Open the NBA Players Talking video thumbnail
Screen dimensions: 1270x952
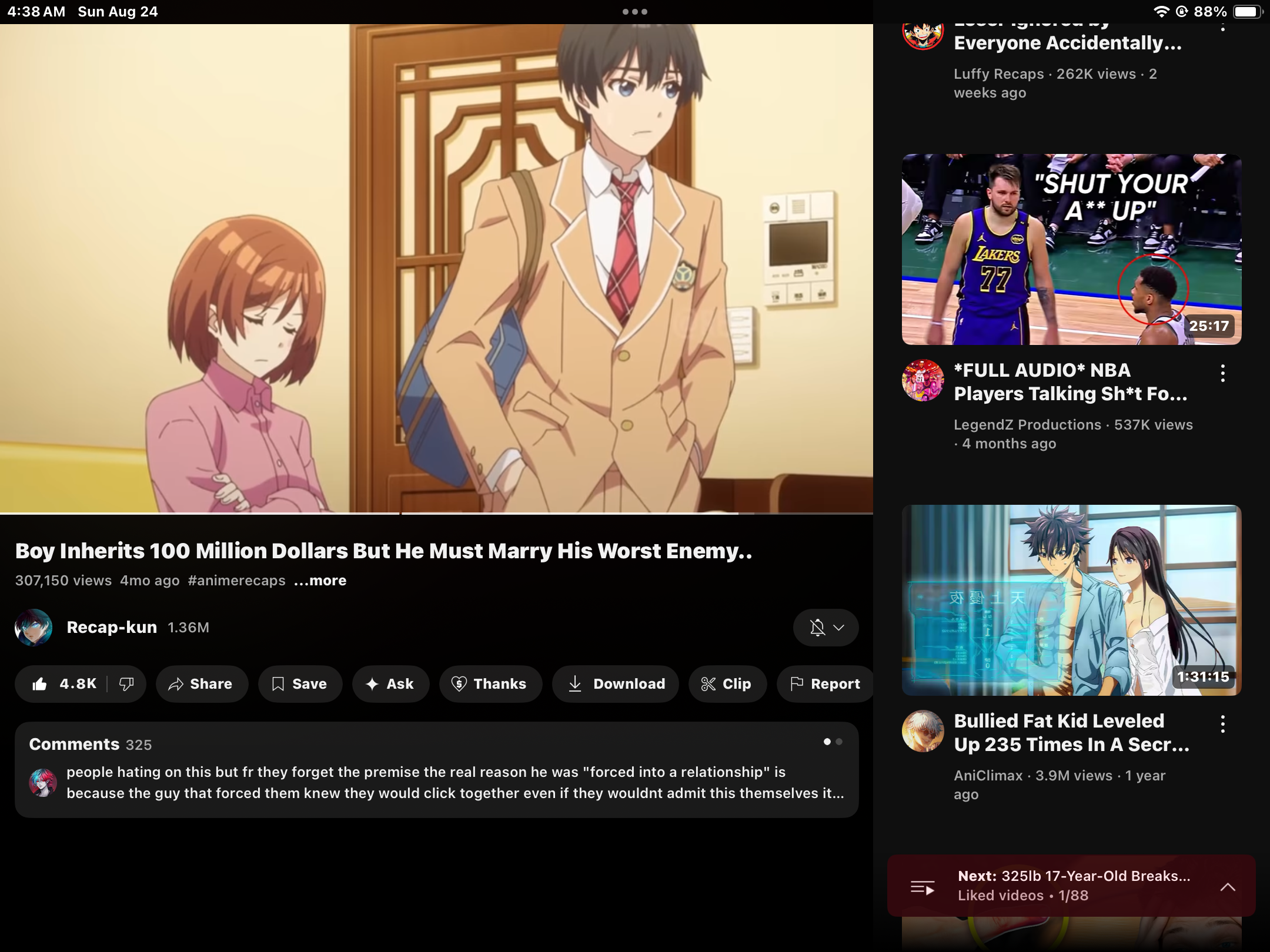(1071, 249)
